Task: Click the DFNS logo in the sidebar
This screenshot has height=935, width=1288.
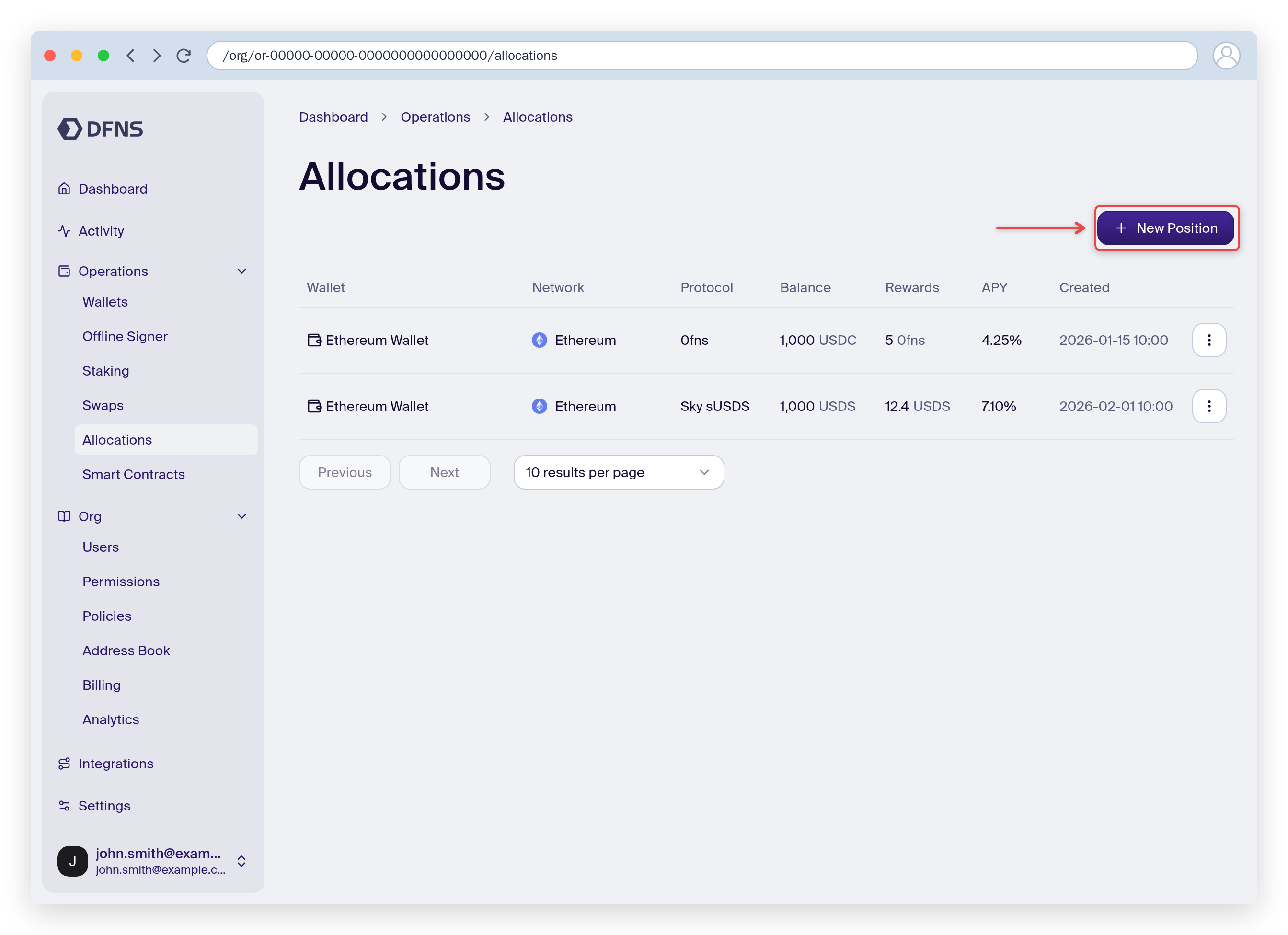Action: tap(101, 129)
